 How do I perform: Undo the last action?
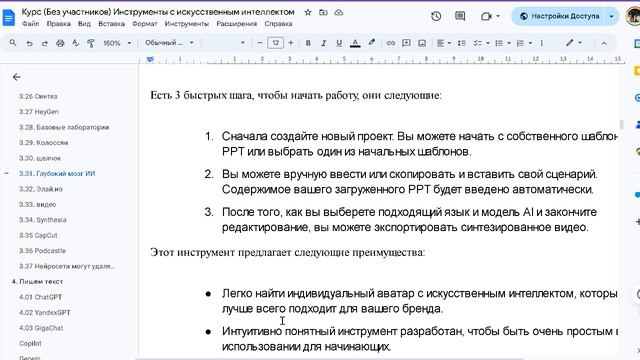tap(29, 43)
